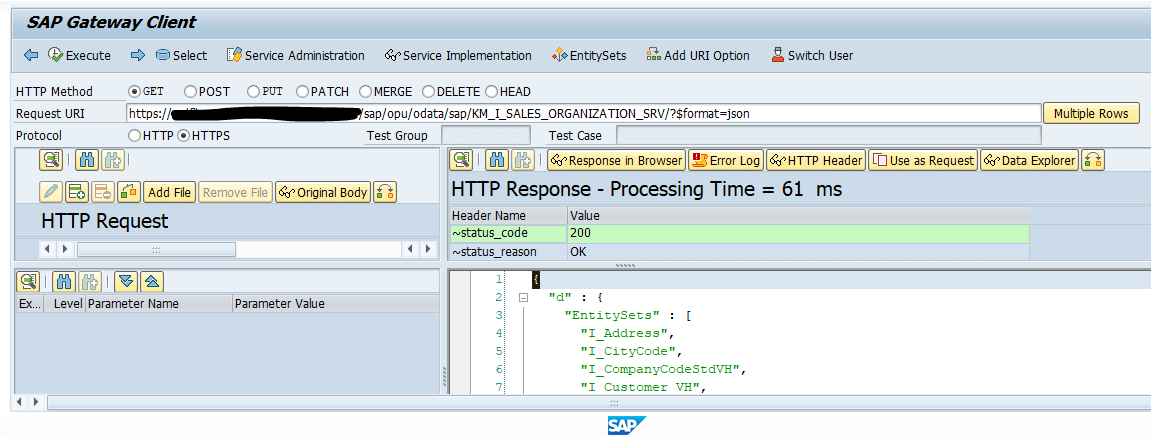Select the ~status_code header row
Viewport: 1151px width, 437px height.
tap(739, 234)
